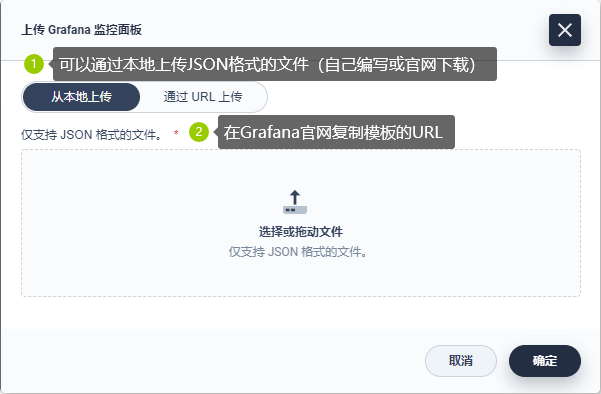Screen dimensions: 601x394
Task: Click the upload arrow icon
Action: coord(295,202)
